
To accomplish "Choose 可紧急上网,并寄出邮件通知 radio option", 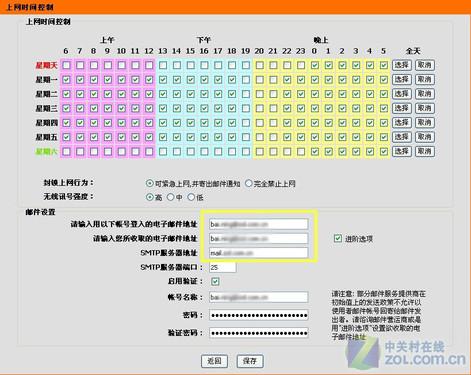I will [150, 183].
